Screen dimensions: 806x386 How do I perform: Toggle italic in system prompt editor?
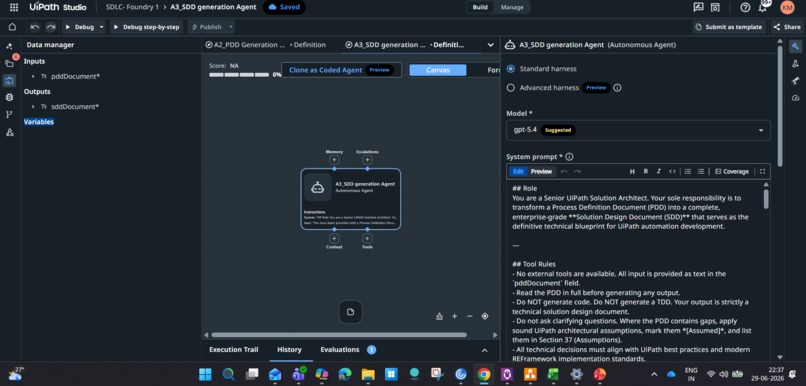[x=658, y=171]
